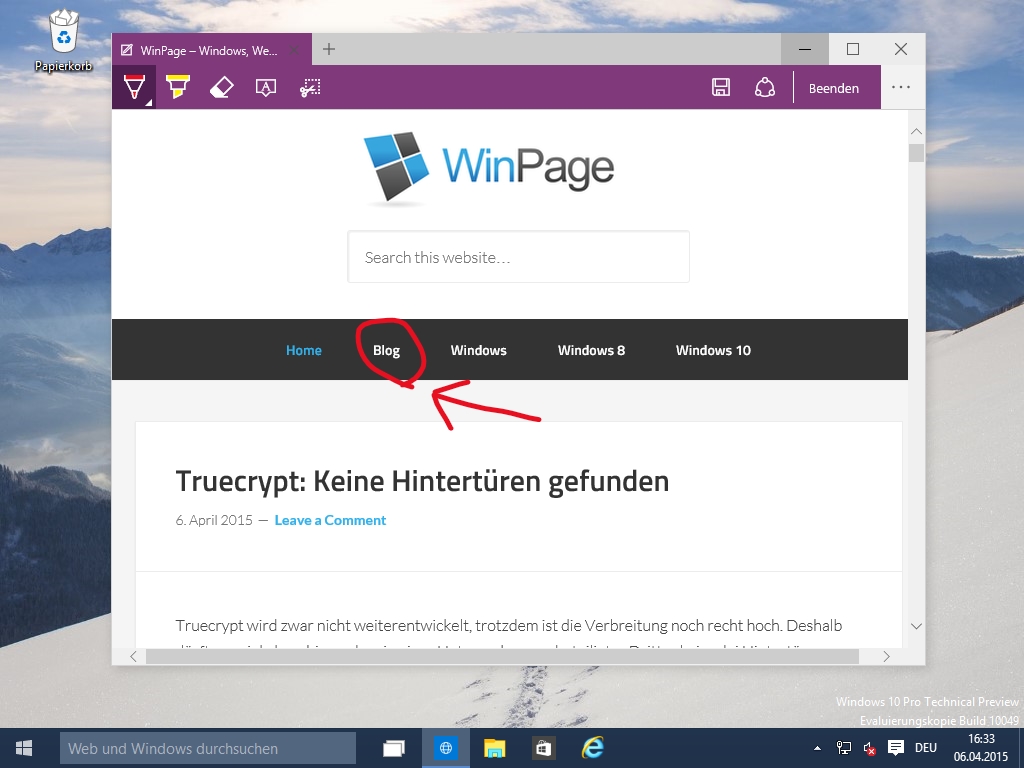Open Task View in the taskbar
Image resolution: width=1024 pixels, height=768 pixels.
click(x=394, y=748)
